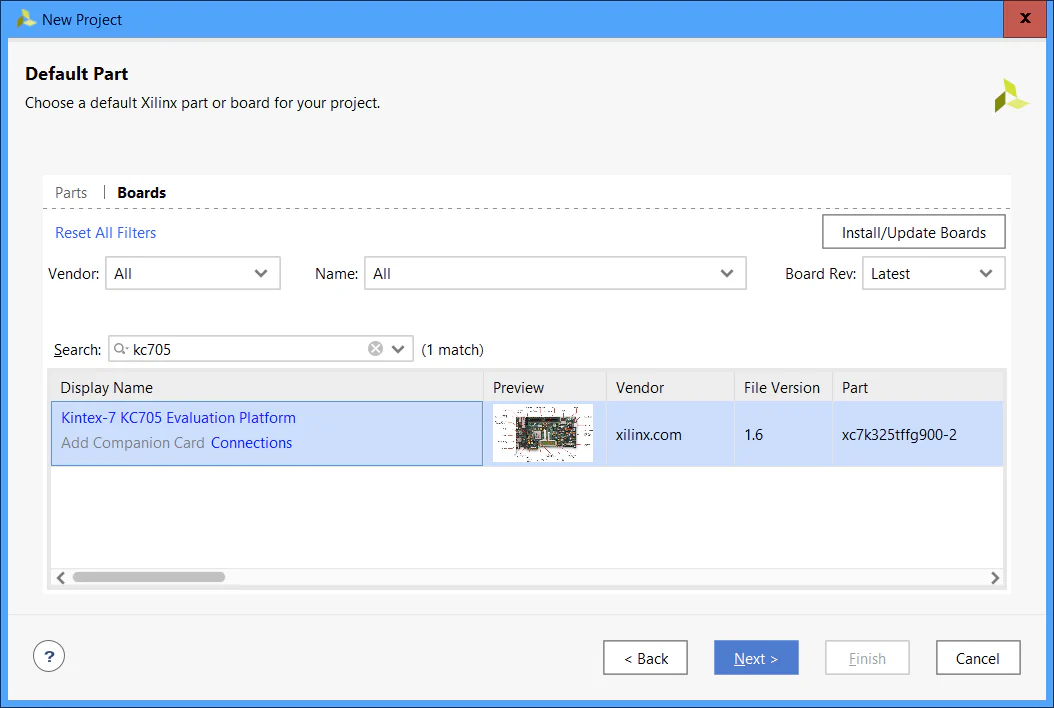This screenshot has height=708, width=1054.
Task: Click Next to continue the wizard
Action: click(756, 658)
